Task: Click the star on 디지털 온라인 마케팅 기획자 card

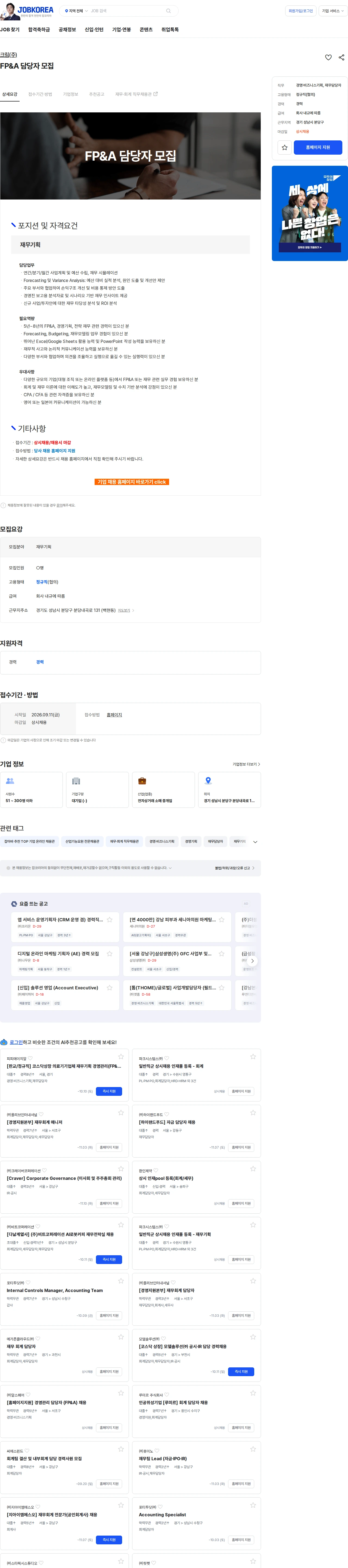Action: pos(110,954)
